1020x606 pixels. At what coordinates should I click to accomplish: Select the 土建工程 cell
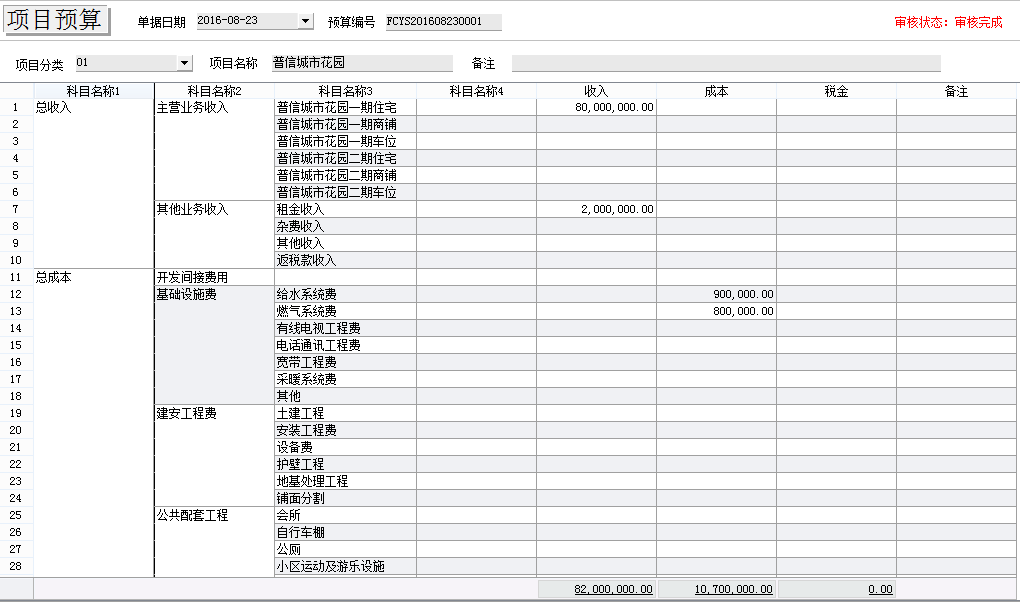pos(345,413)
